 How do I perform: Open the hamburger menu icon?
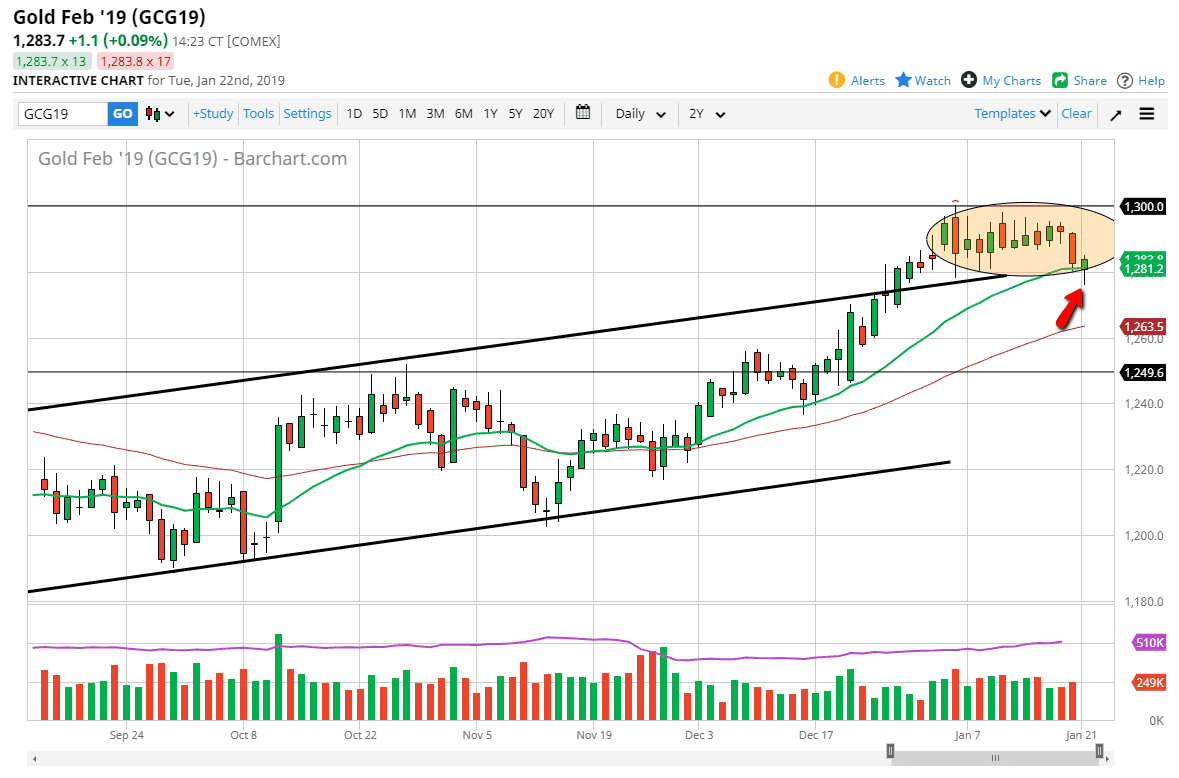pyautogui.click(x=1147, y=114)
